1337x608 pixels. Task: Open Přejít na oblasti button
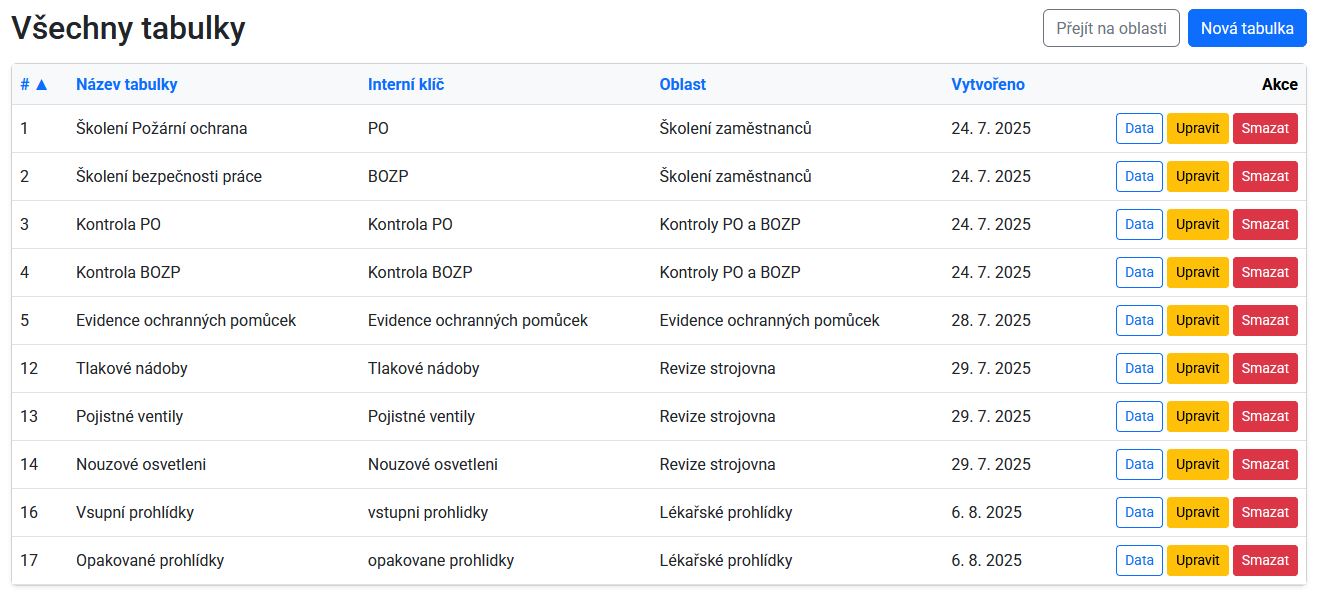pyautogui.click(x=1110, y=28)
